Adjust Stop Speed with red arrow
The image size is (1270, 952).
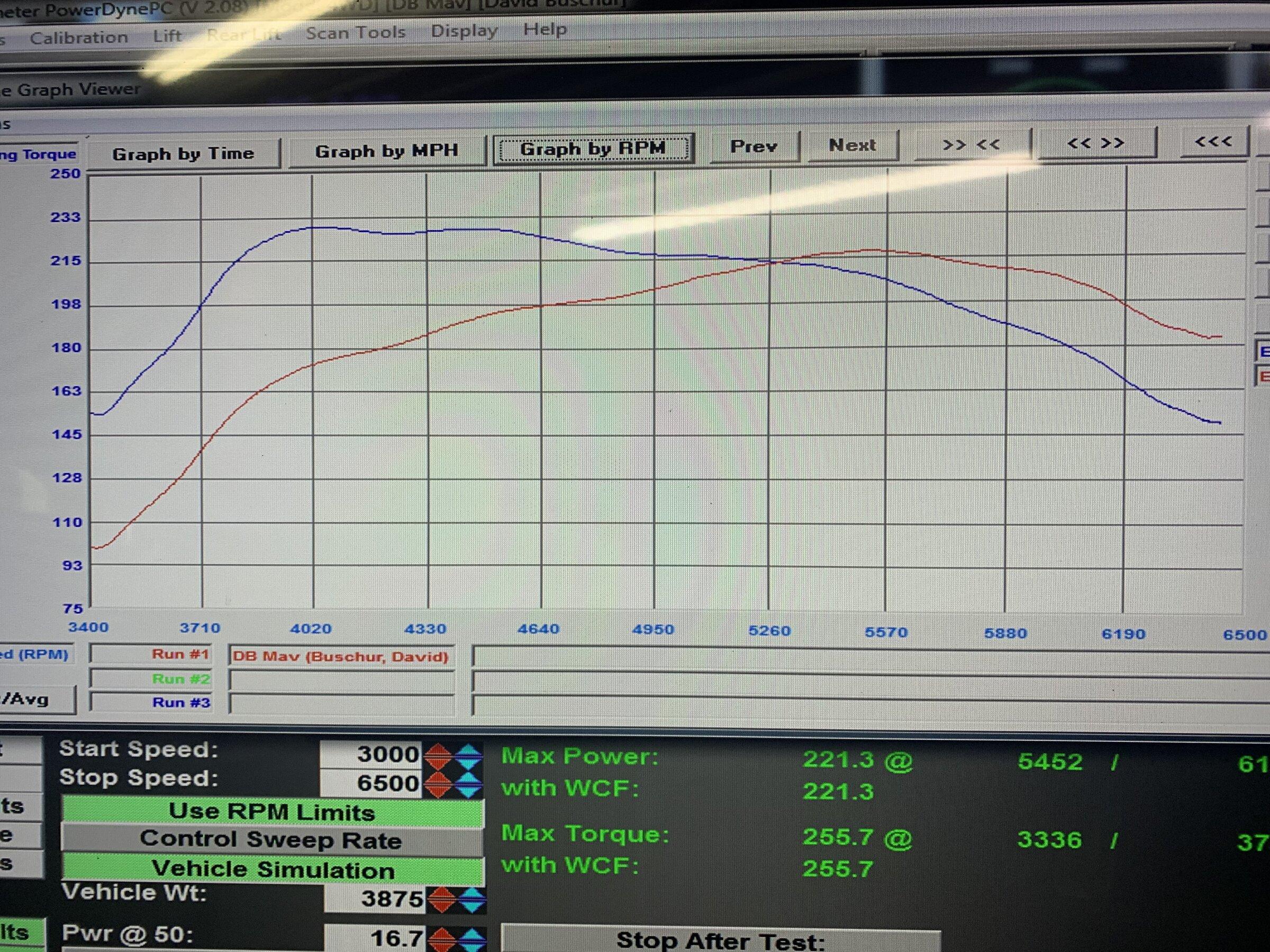pos(439,784)
